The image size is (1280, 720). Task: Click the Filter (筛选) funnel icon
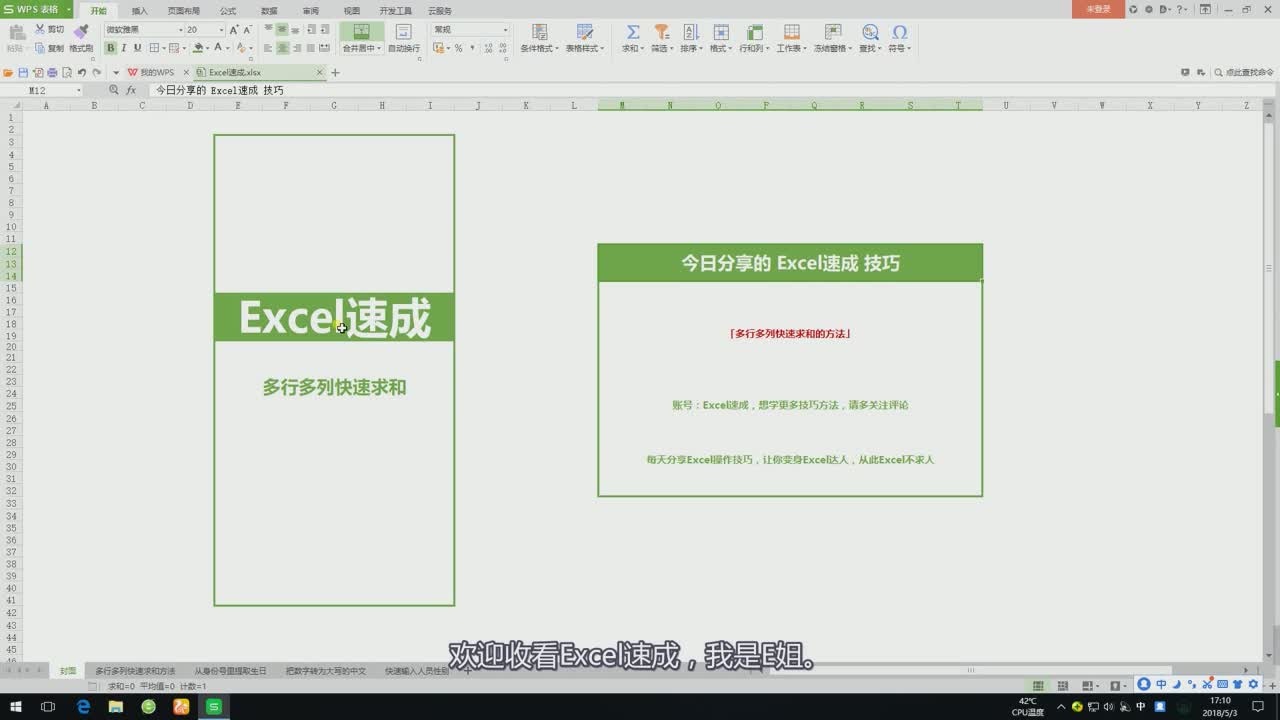point(661,33)
